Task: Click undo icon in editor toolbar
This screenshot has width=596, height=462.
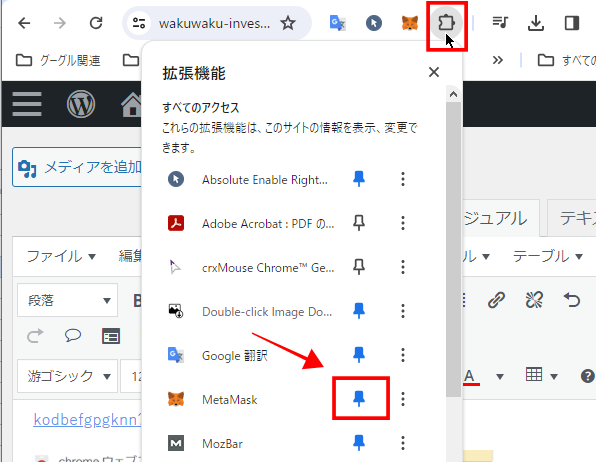Action: click(x=572, y=300)
